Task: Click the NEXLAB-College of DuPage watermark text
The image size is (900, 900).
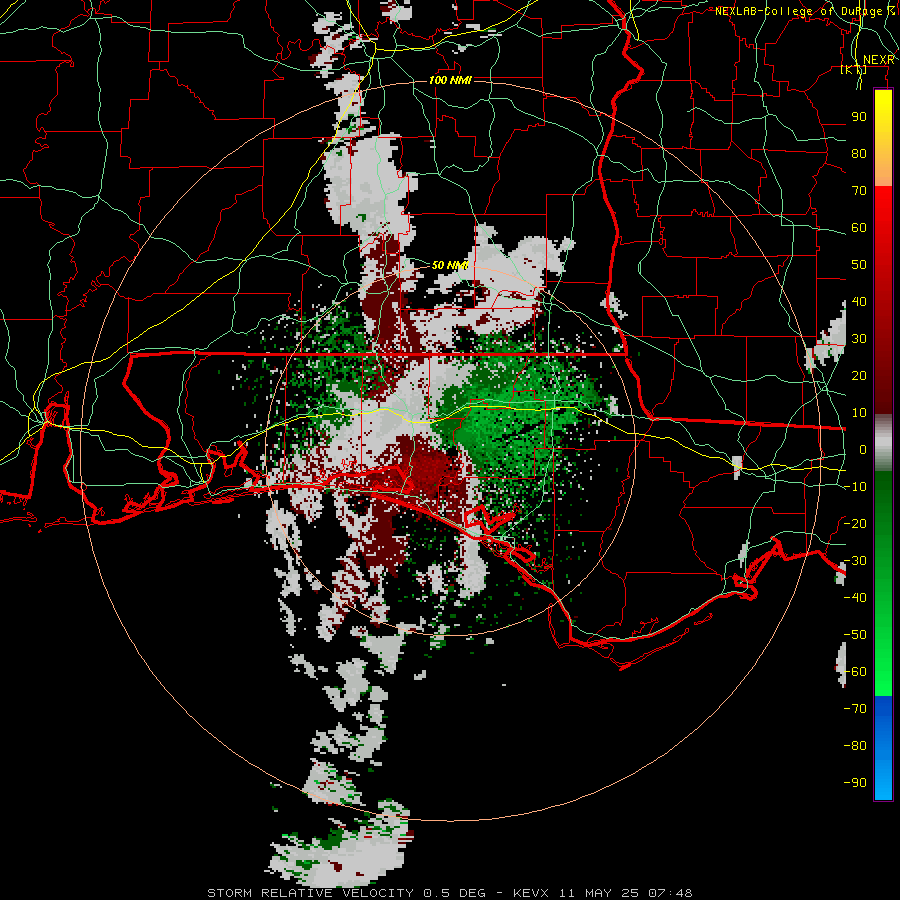Action: pos(805,11)
